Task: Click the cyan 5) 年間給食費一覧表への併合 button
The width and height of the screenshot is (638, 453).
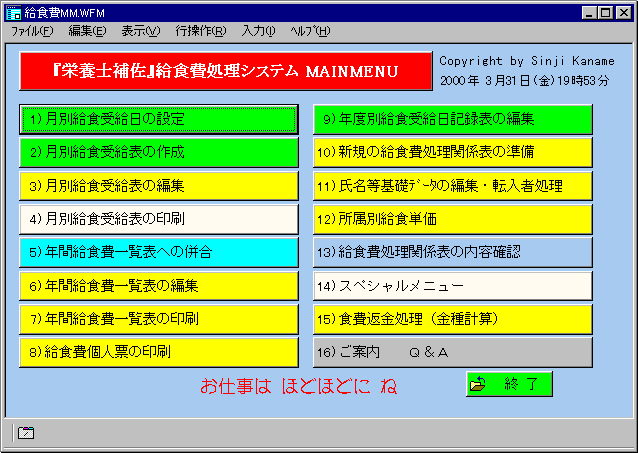Action: click(159, 252)
